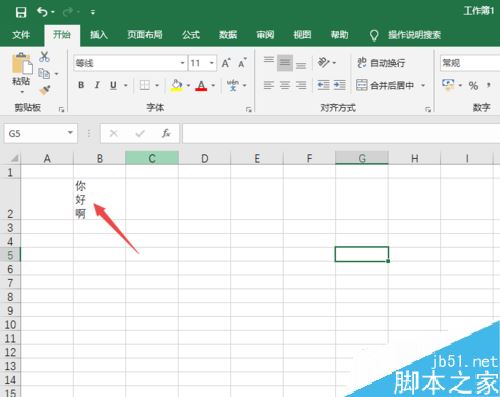Screen dimensions: 500x397
Task: Open the 字体 dialog launcher
Action: (x=249, y=109)
